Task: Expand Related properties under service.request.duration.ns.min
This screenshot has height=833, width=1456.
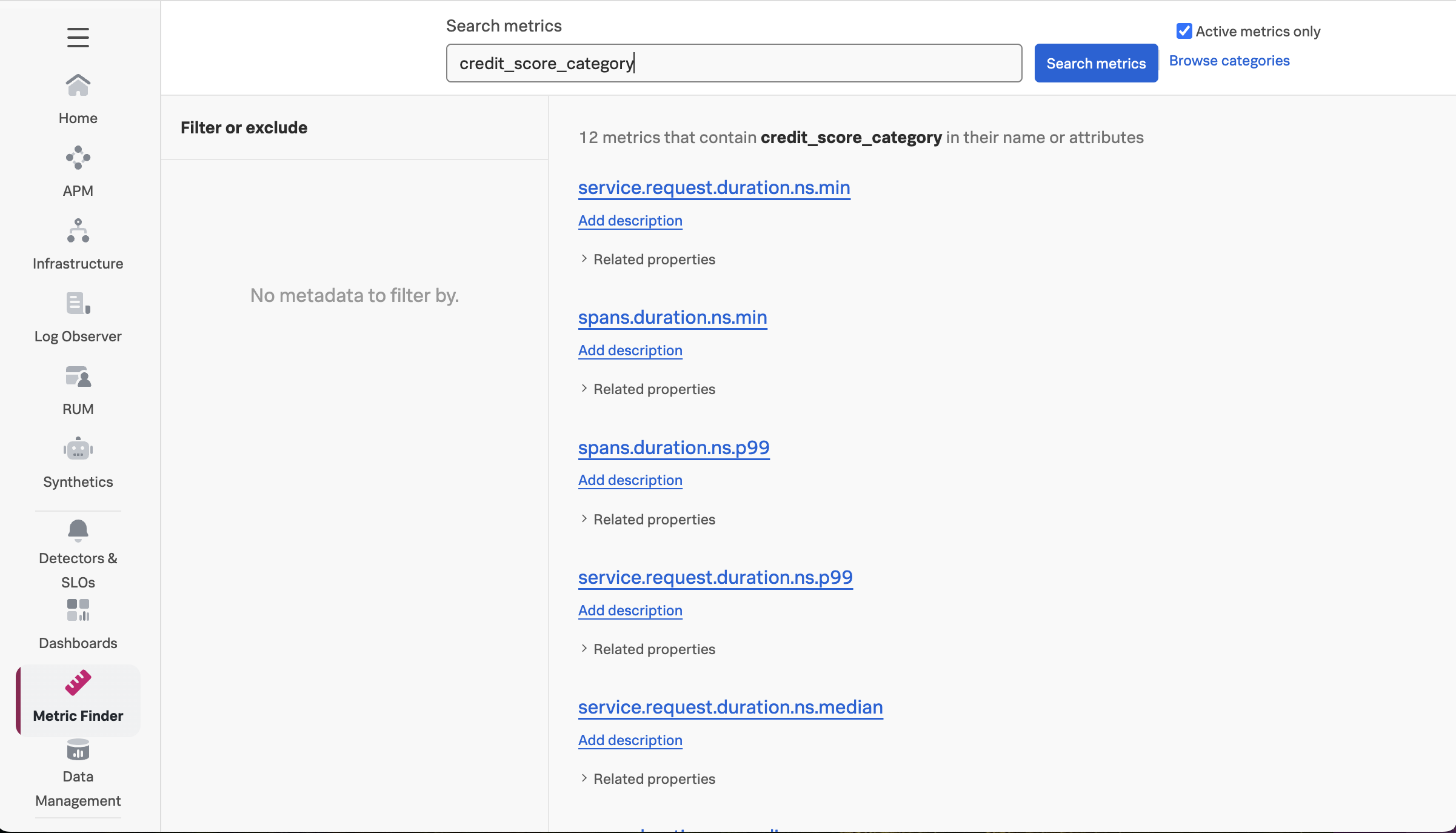Action: [x=647, y=259]
